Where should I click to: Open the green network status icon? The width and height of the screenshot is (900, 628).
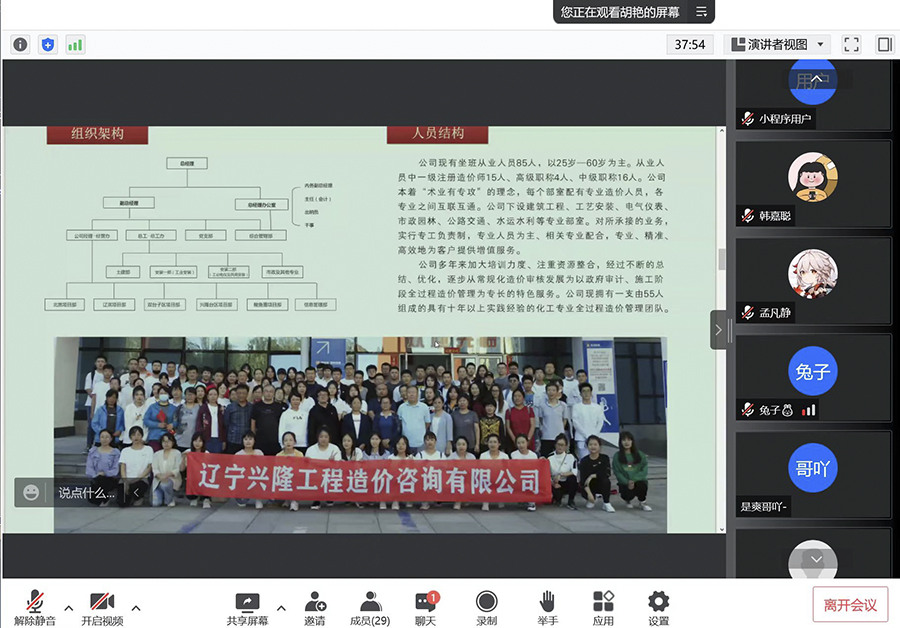tap(75, 44)
